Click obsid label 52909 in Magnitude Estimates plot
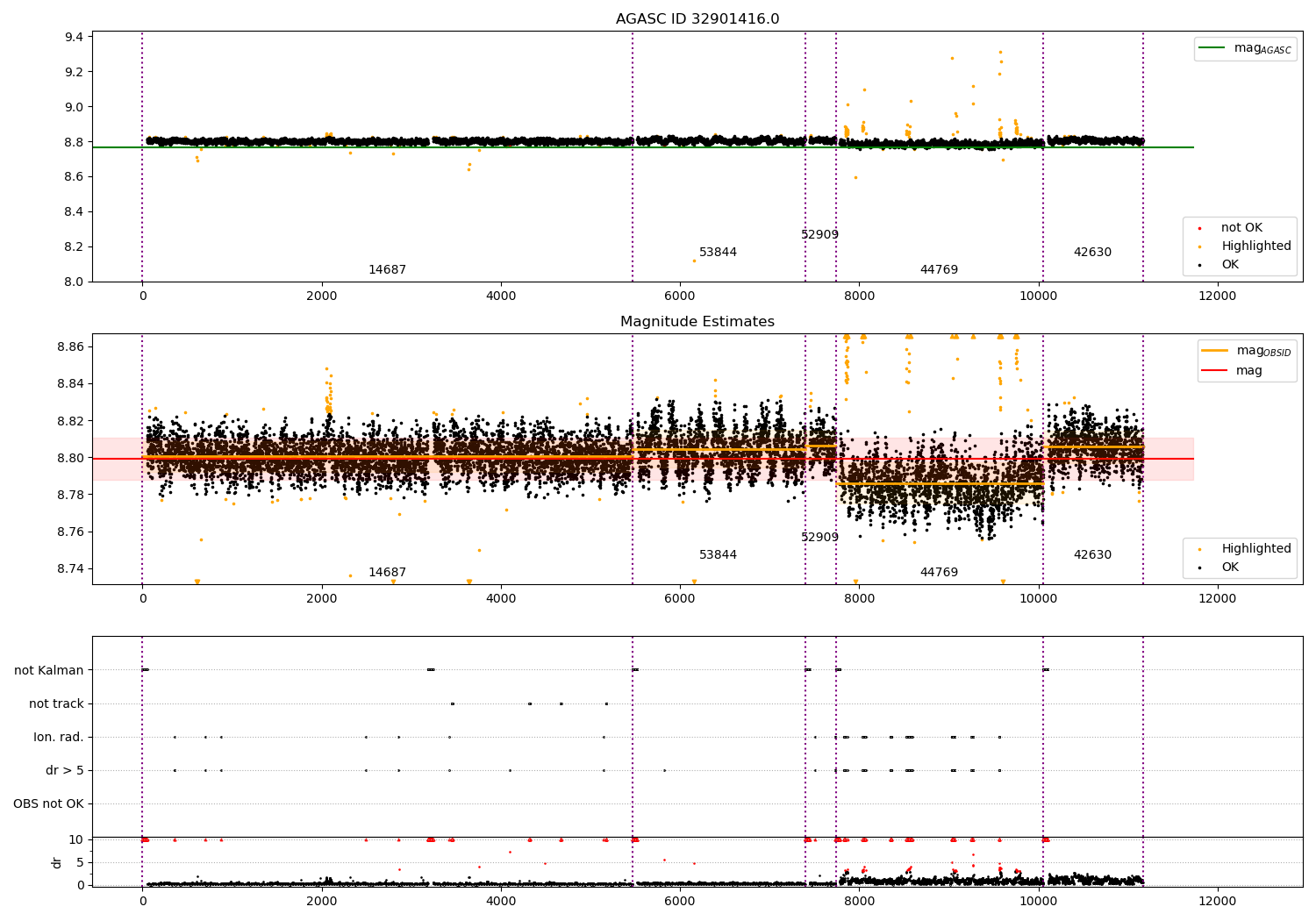 click(819, 538)
